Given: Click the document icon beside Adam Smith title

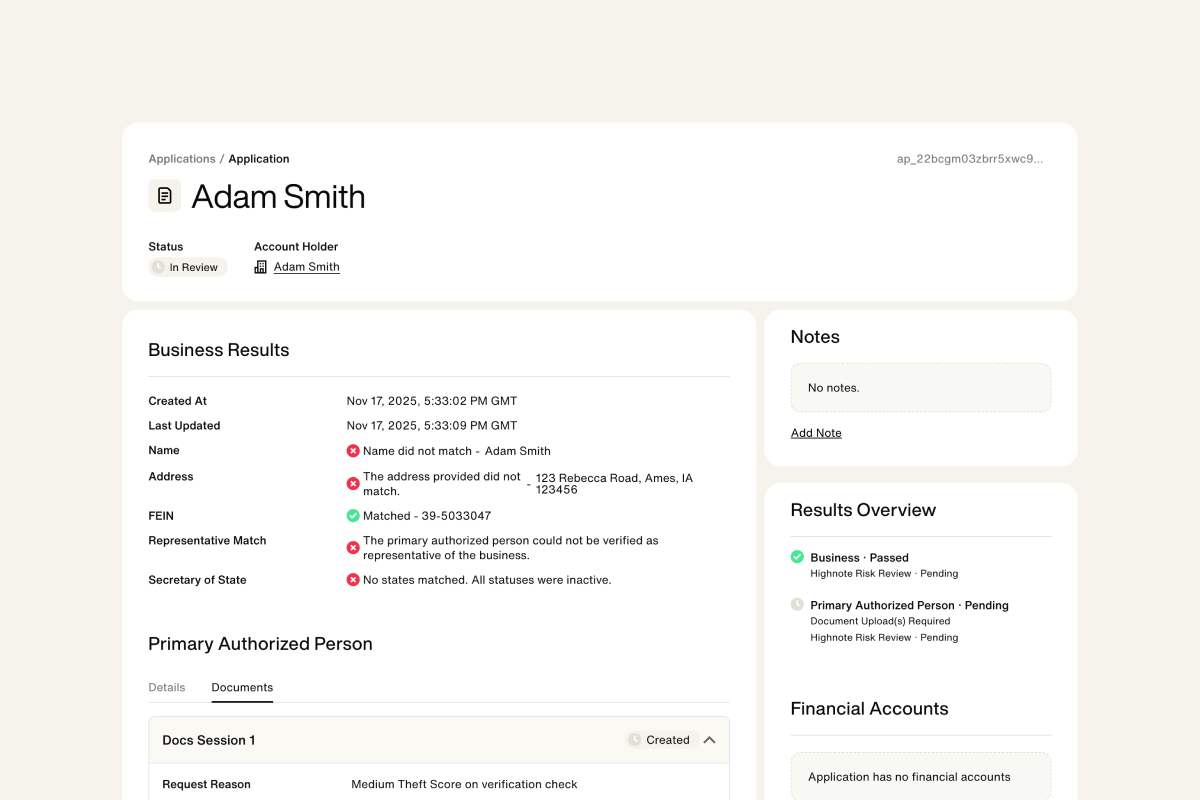Looking at the screenshot, I should (x=165, y=196).
